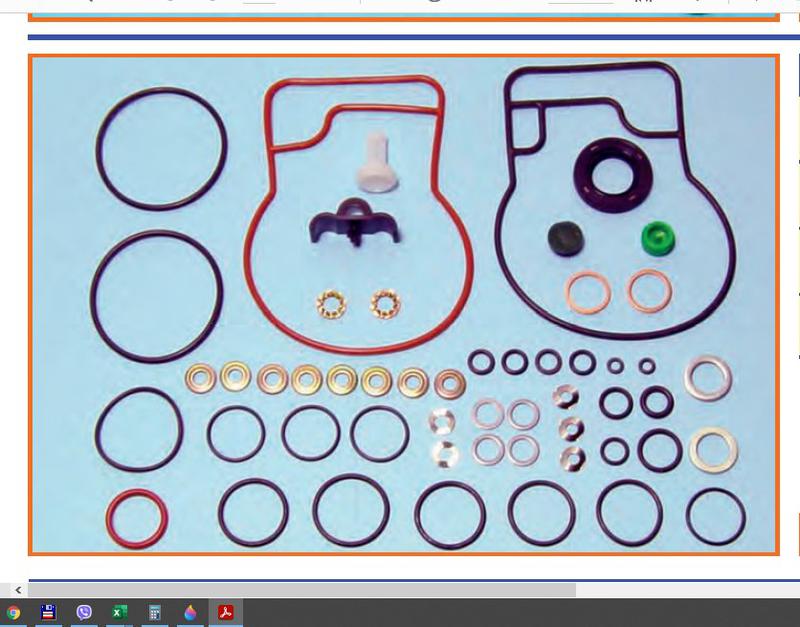Open Google Chrome from the taskbar
Screen dimensions: 800x627
pyautogui.click(x=13, y=612)
